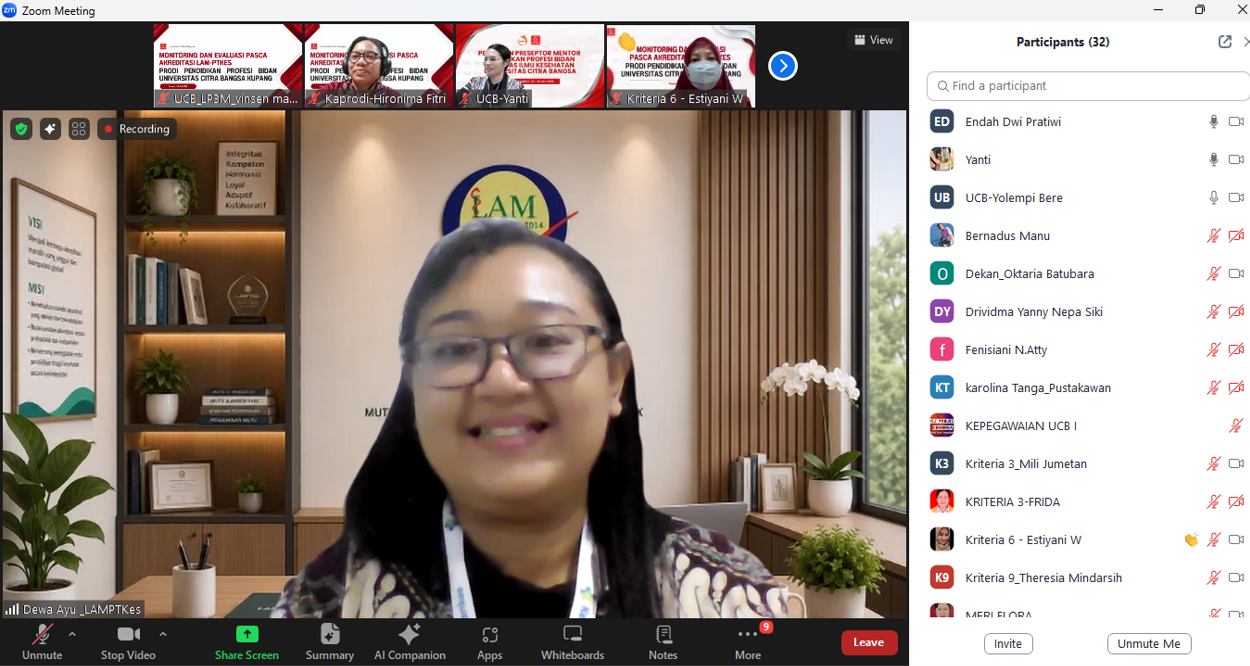Image resolution: width=1250 pixels, height=666 pixels.
Task: Click Fenisiani N.Atty's pink f avatar
Action: [941, 350]
